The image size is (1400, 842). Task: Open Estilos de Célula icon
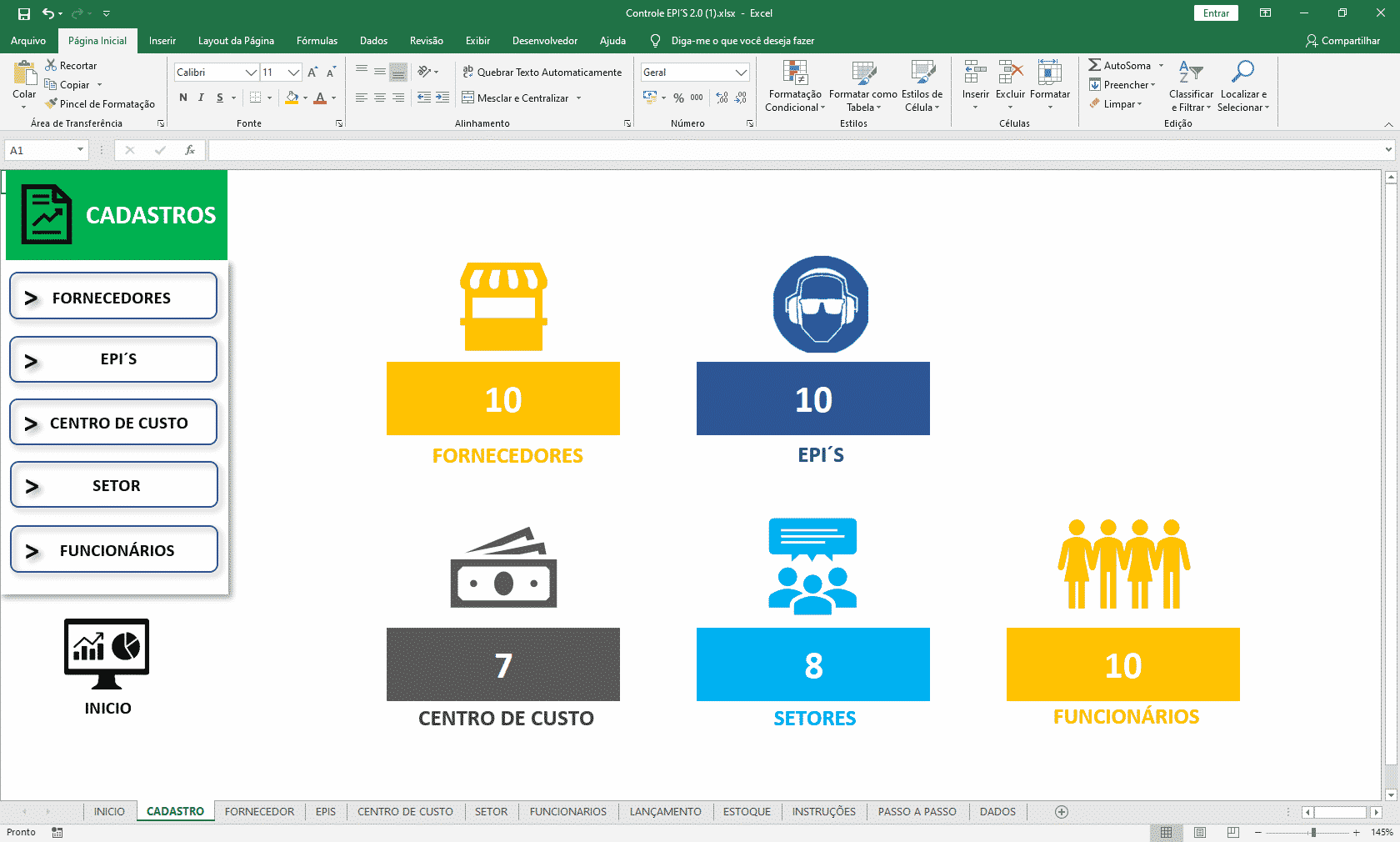pos(922,73)
